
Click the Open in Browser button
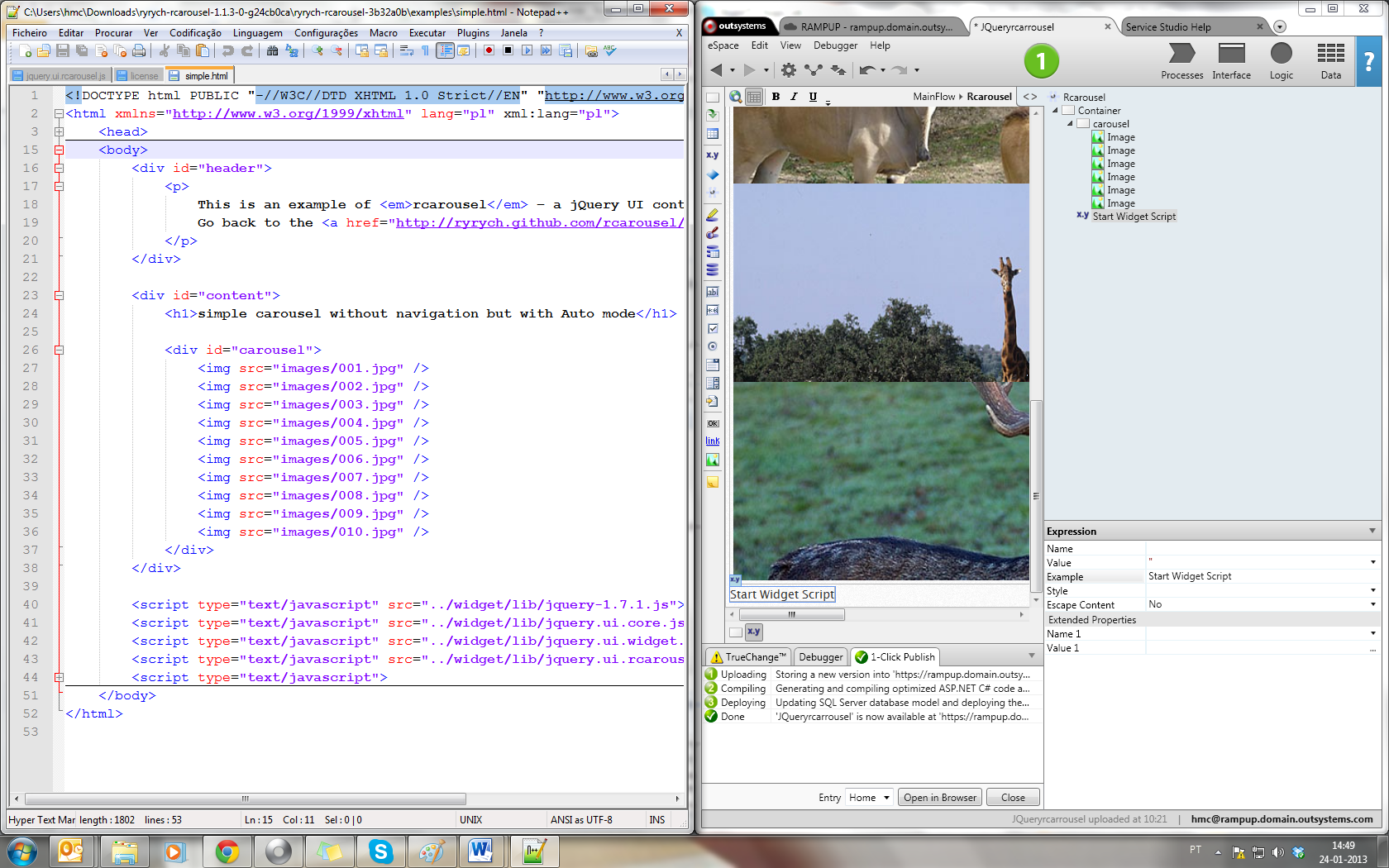tap(939, 798)
